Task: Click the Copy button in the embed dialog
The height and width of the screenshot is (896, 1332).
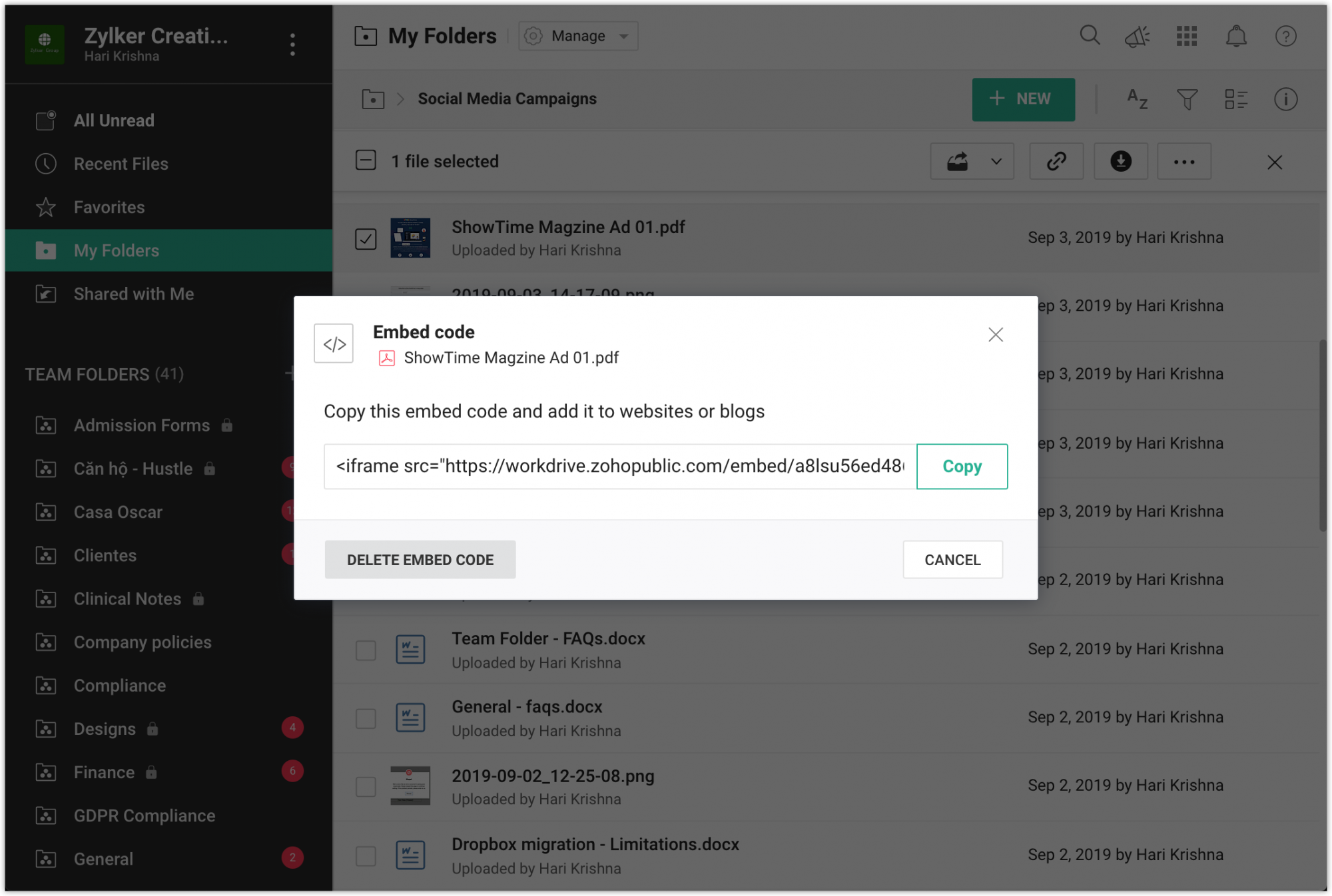Action: pos(962,466)
